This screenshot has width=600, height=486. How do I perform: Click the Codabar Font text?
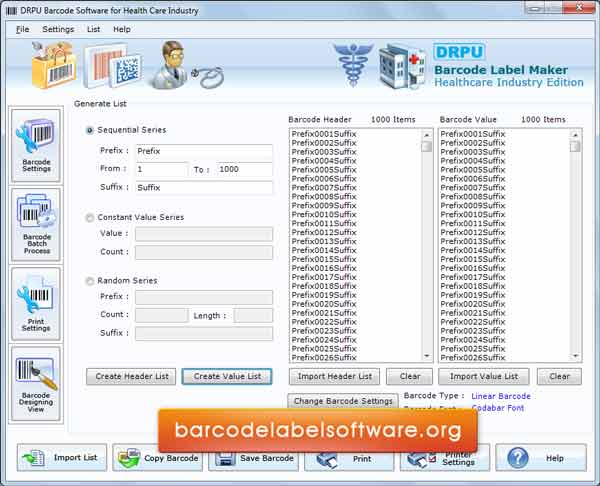[497, 408]
